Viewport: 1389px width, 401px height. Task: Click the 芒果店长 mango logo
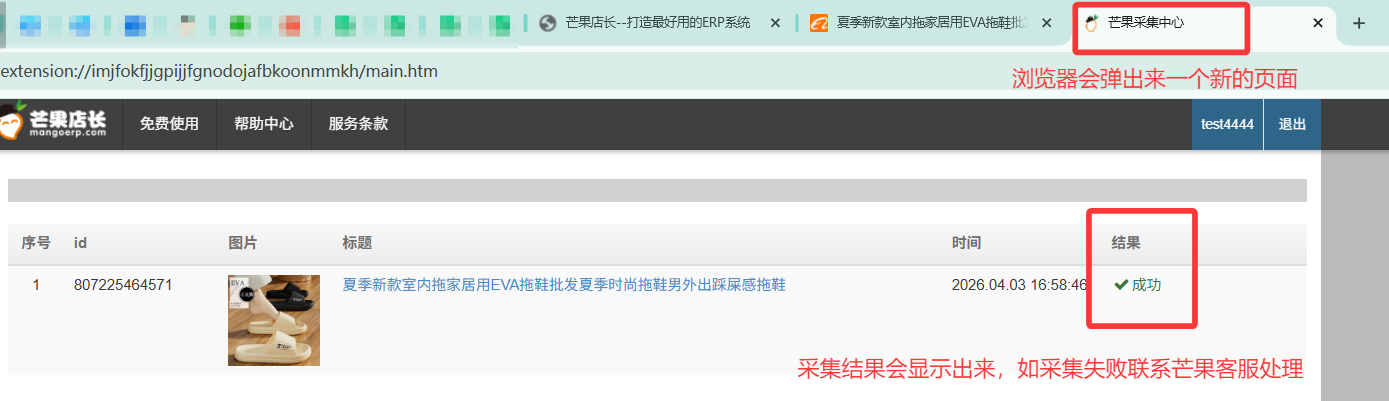(54, 124)
